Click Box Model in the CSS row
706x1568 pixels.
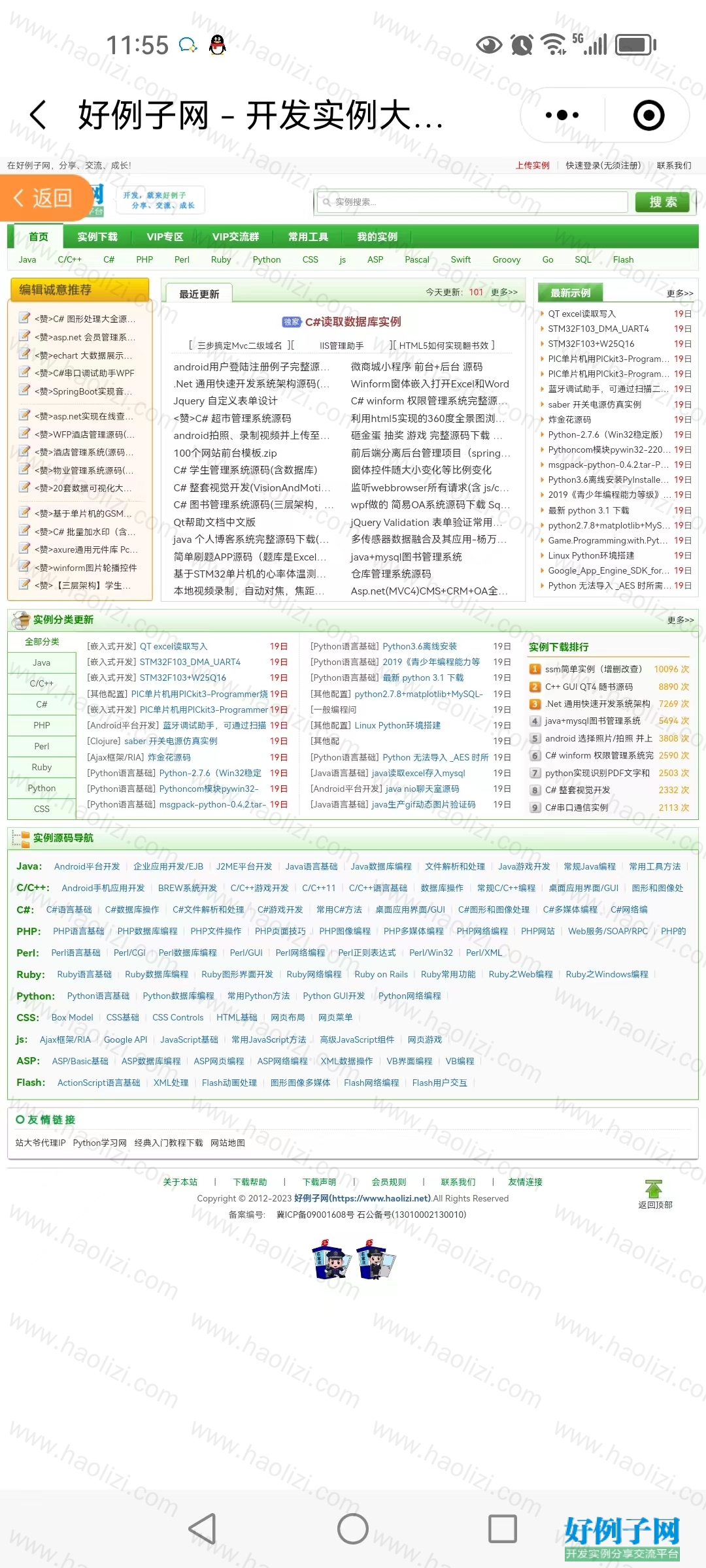click(72, 1017)
